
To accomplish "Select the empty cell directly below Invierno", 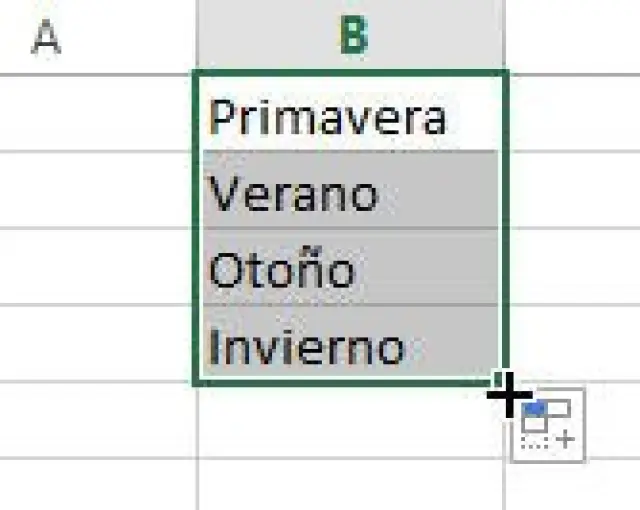I will coord(351,421).
